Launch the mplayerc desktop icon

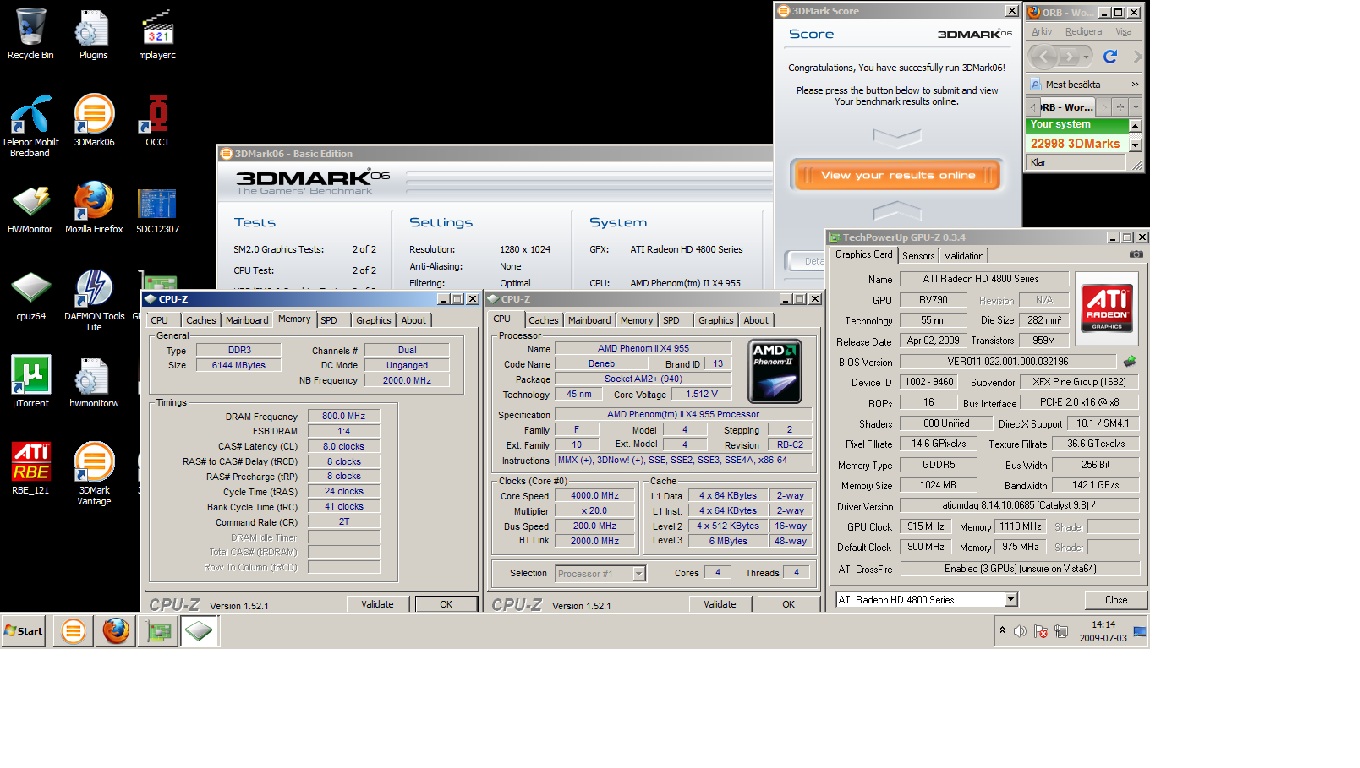pyautogui.click(x=157, y=34)
